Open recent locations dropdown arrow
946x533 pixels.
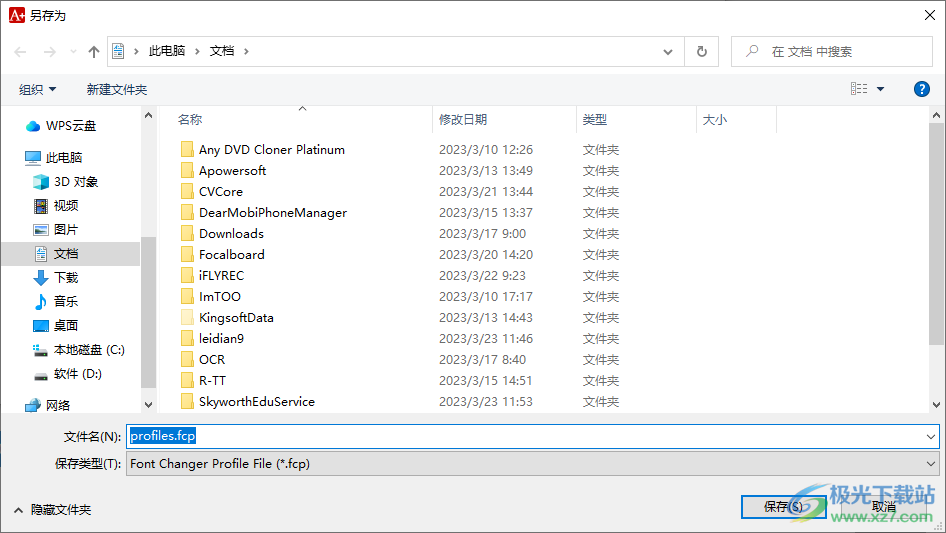coord(73,52)
